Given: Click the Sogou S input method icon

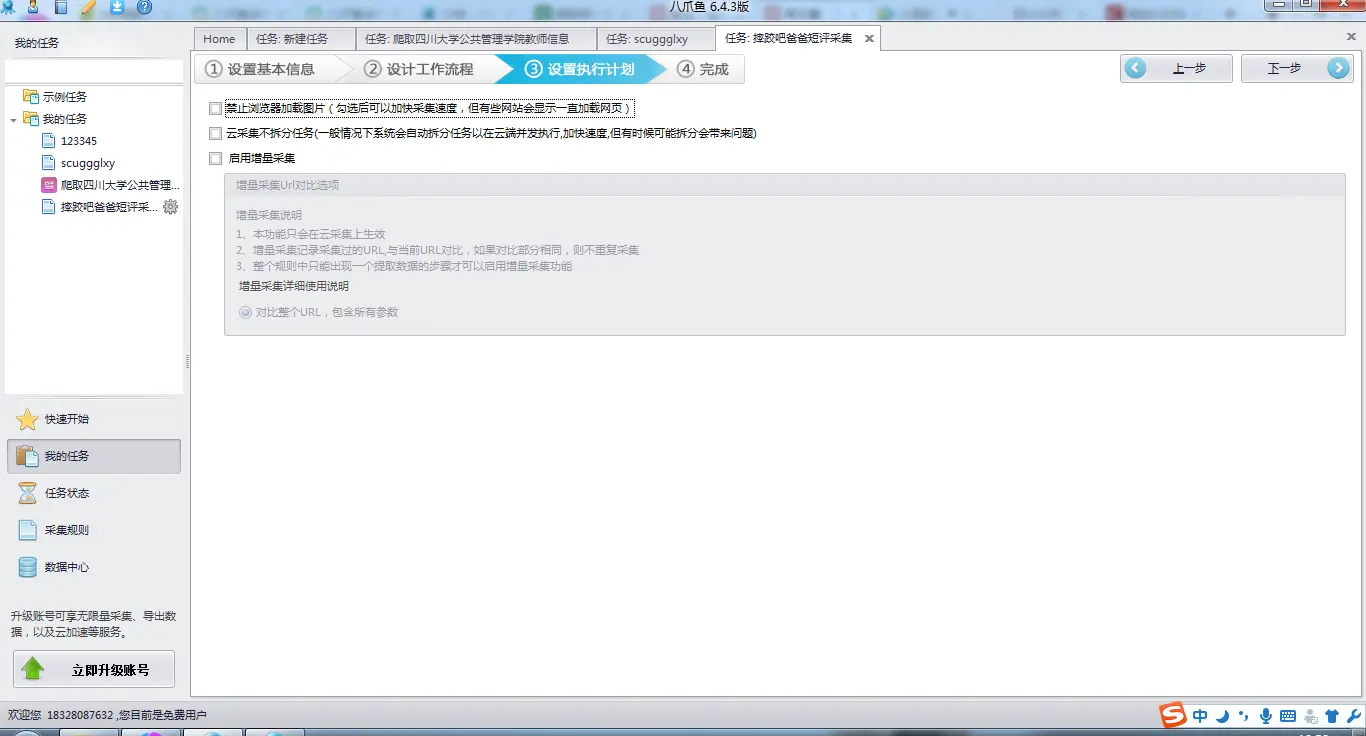Looking at the screenshot, I should 1173,716.
